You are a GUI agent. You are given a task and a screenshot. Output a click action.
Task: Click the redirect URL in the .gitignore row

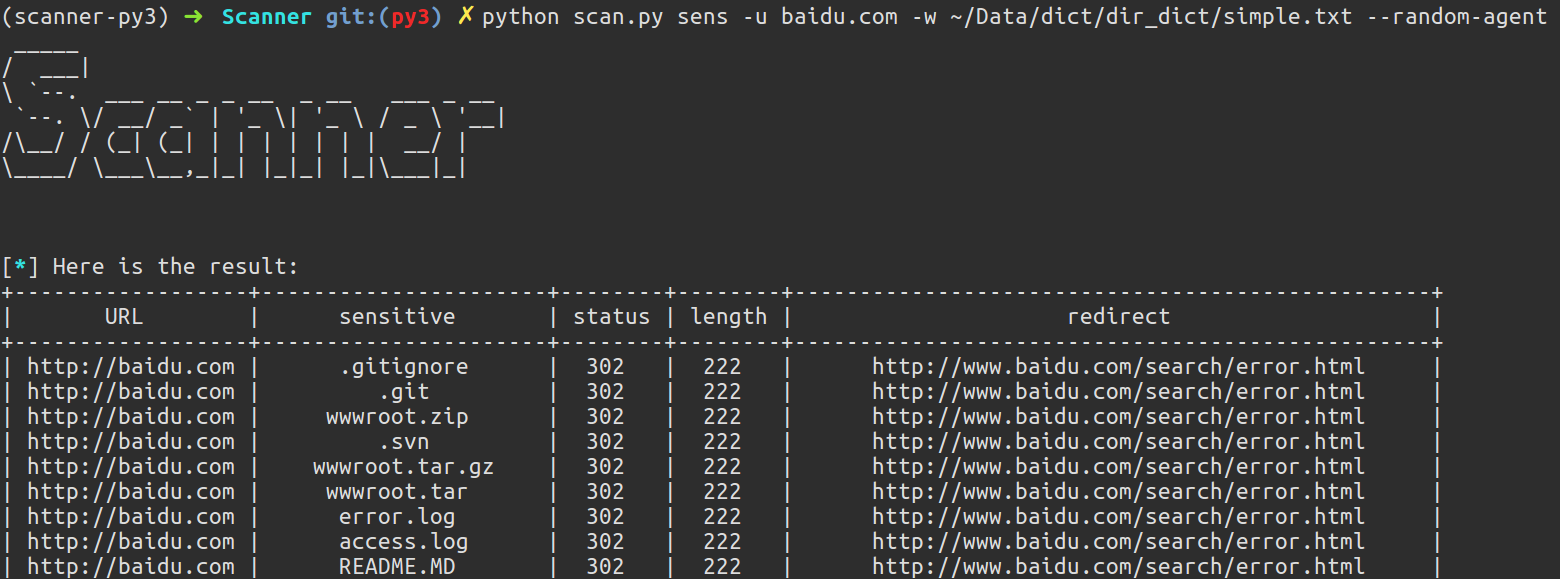pos(1118,367)
